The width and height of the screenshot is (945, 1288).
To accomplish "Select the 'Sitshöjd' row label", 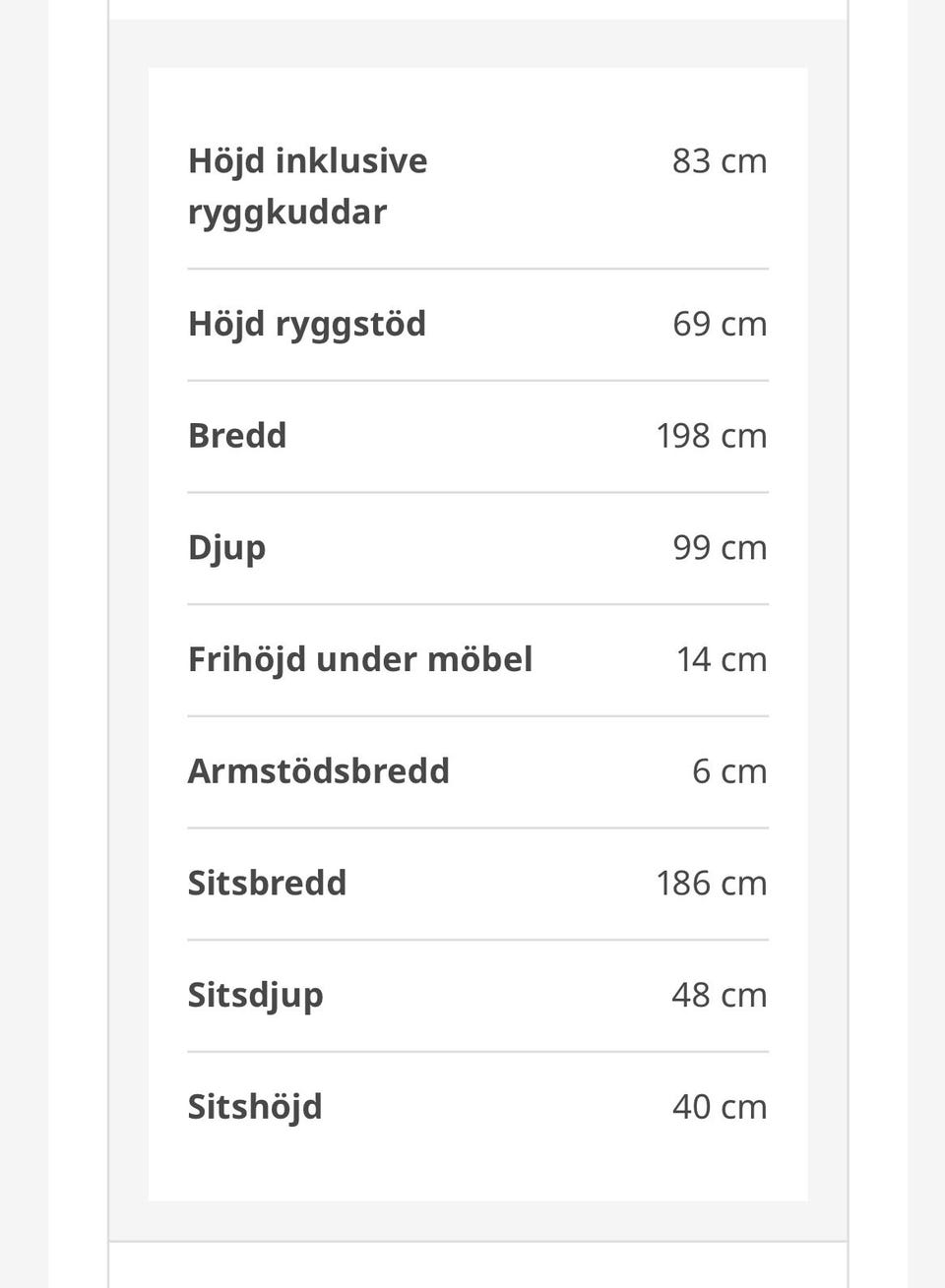I will 255,1108.
